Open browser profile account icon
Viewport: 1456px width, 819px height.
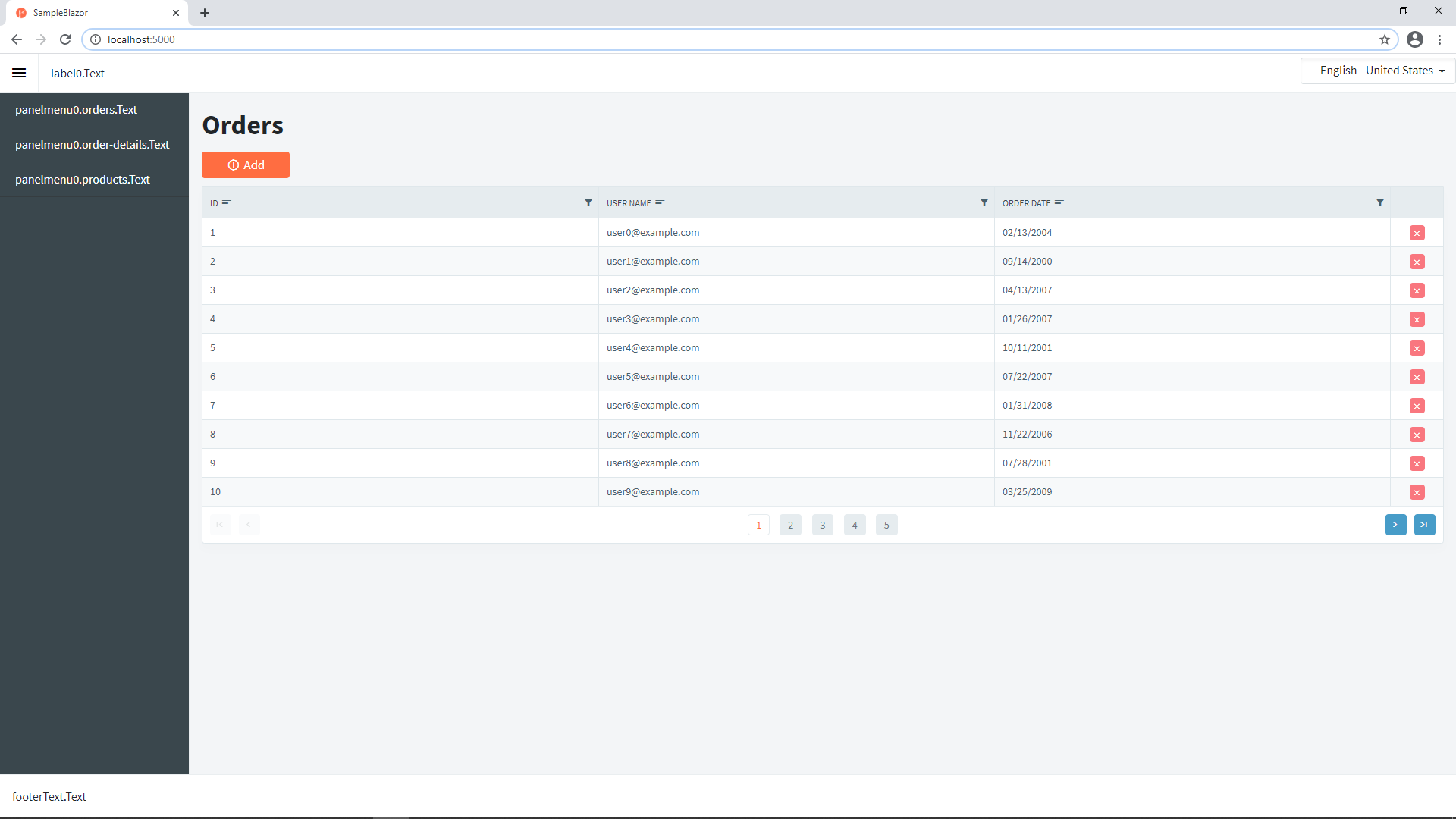pyautogui.click(x=1414, y=39)
